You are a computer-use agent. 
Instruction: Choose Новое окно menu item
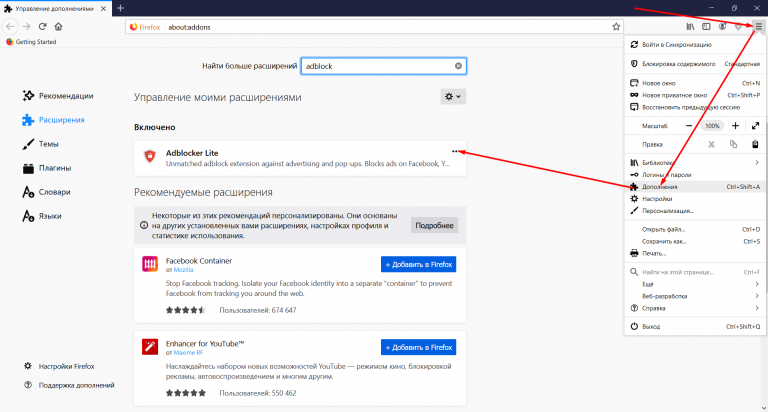click(x=695, y=83)
